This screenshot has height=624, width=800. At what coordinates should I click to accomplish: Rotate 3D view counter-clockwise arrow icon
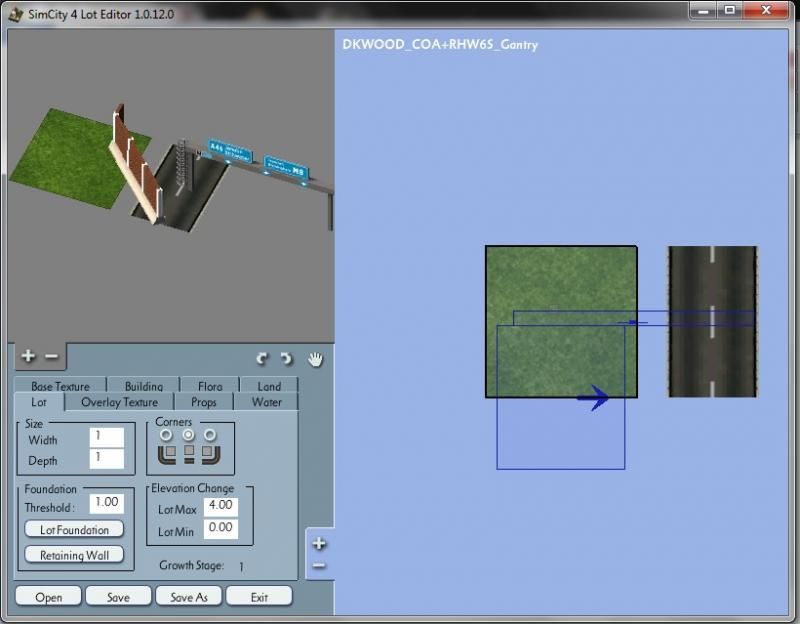pyautogui.click(x=262, y=359)
